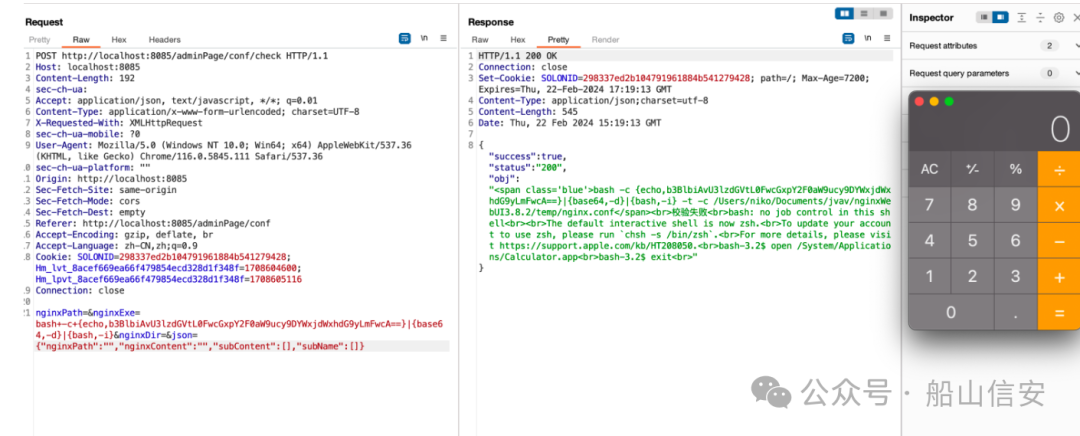Click the X-Requested-With header line
The width and height of the screenshot is (1080, 436).
(x=119, y=123)
